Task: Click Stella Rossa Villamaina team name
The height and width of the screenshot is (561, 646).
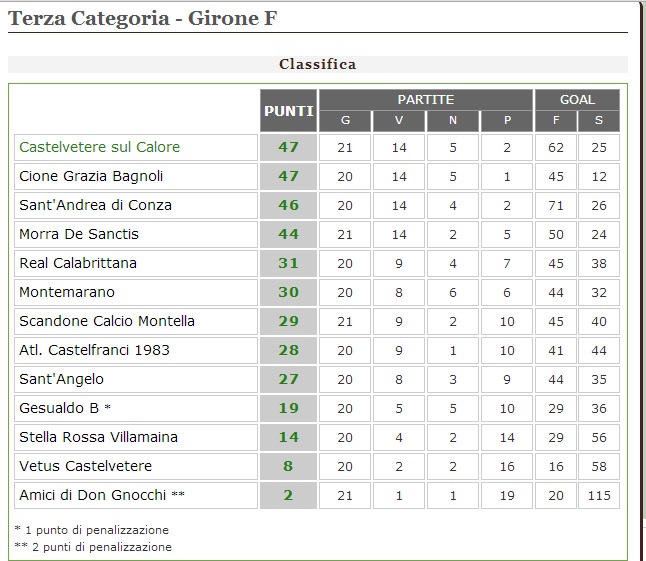Action: tap(99, 437)
